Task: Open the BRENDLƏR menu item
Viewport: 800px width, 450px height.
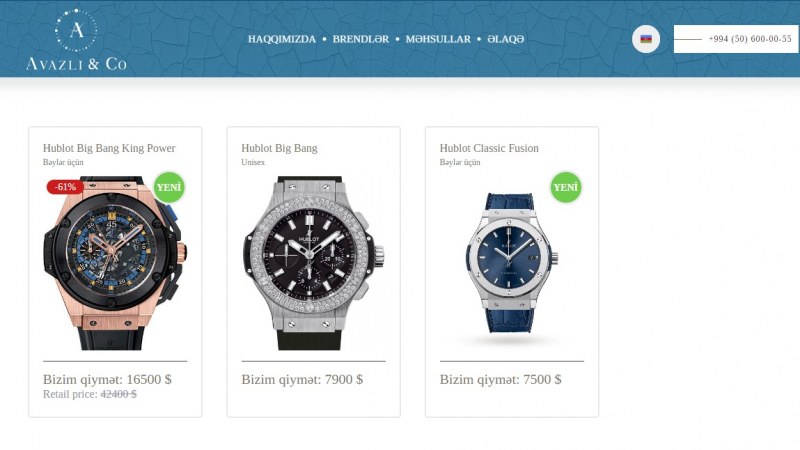Action: (x=361, y=39)
